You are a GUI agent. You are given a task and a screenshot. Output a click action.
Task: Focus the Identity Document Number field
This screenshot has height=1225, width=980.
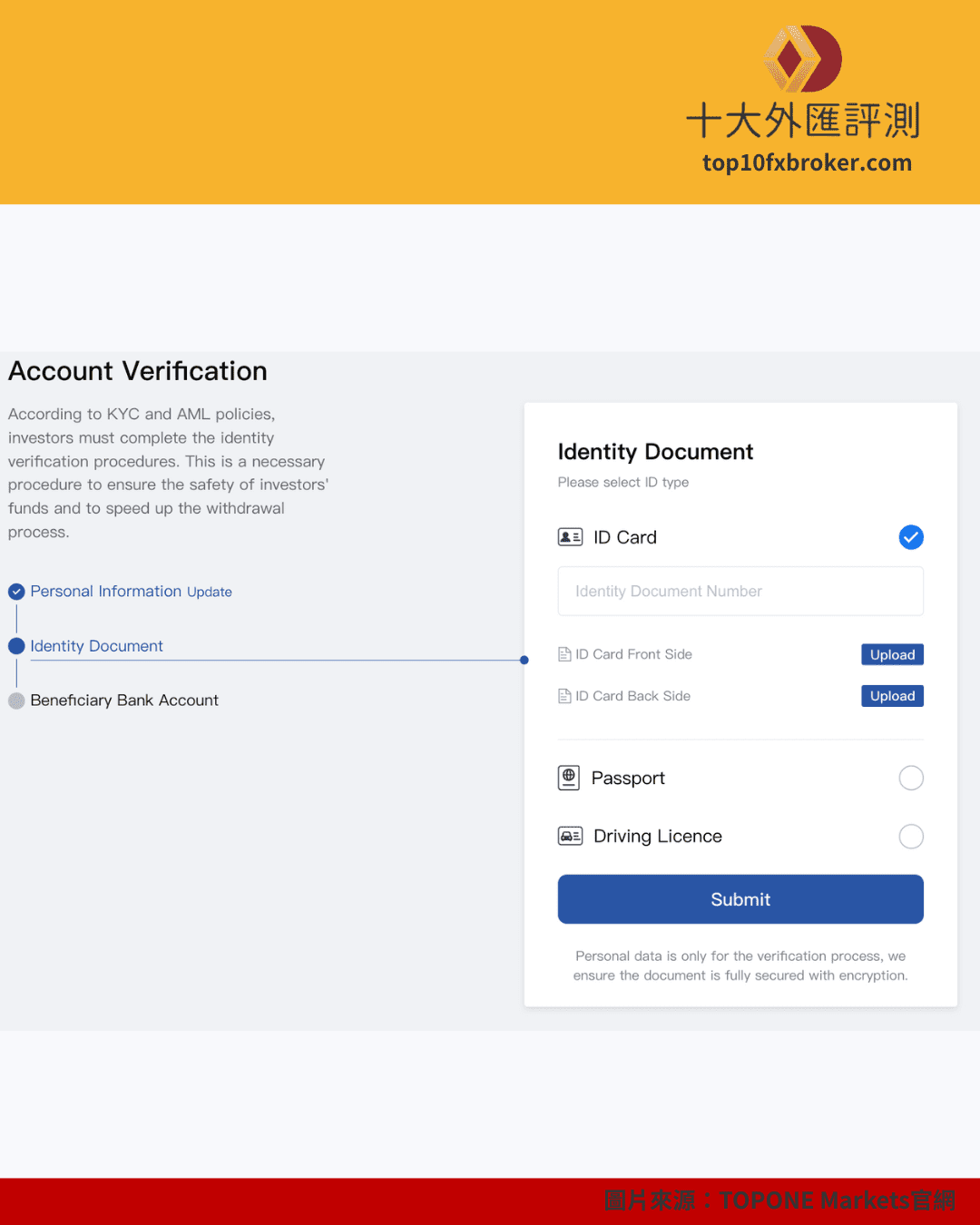740,592
